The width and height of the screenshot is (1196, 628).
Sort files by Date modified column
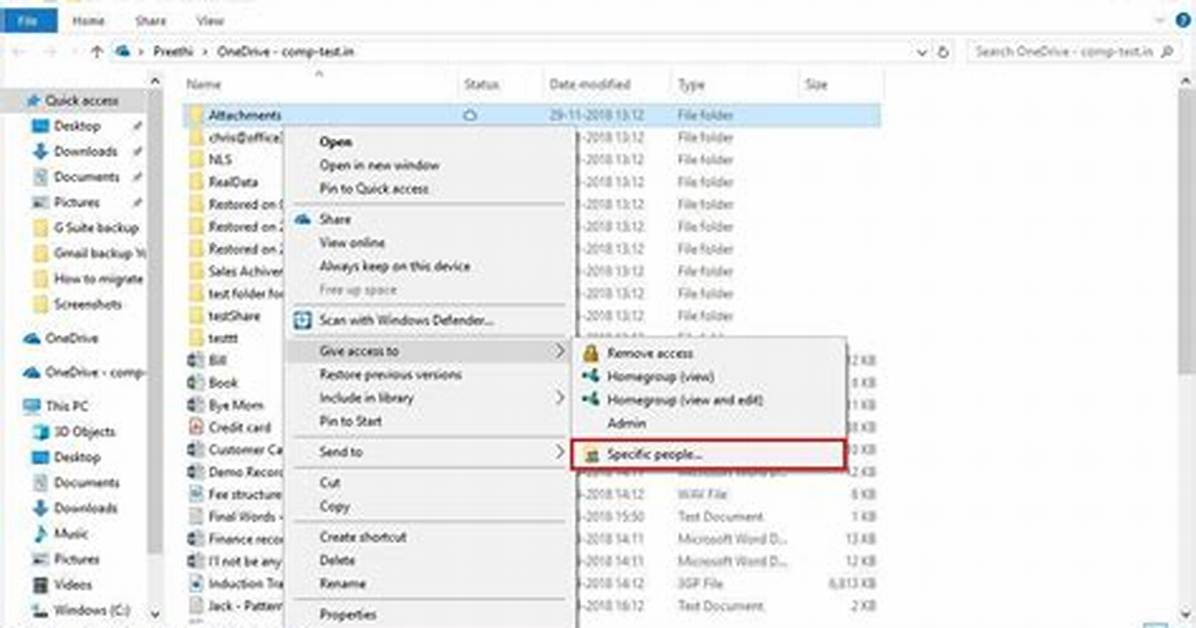pos(590,84)
